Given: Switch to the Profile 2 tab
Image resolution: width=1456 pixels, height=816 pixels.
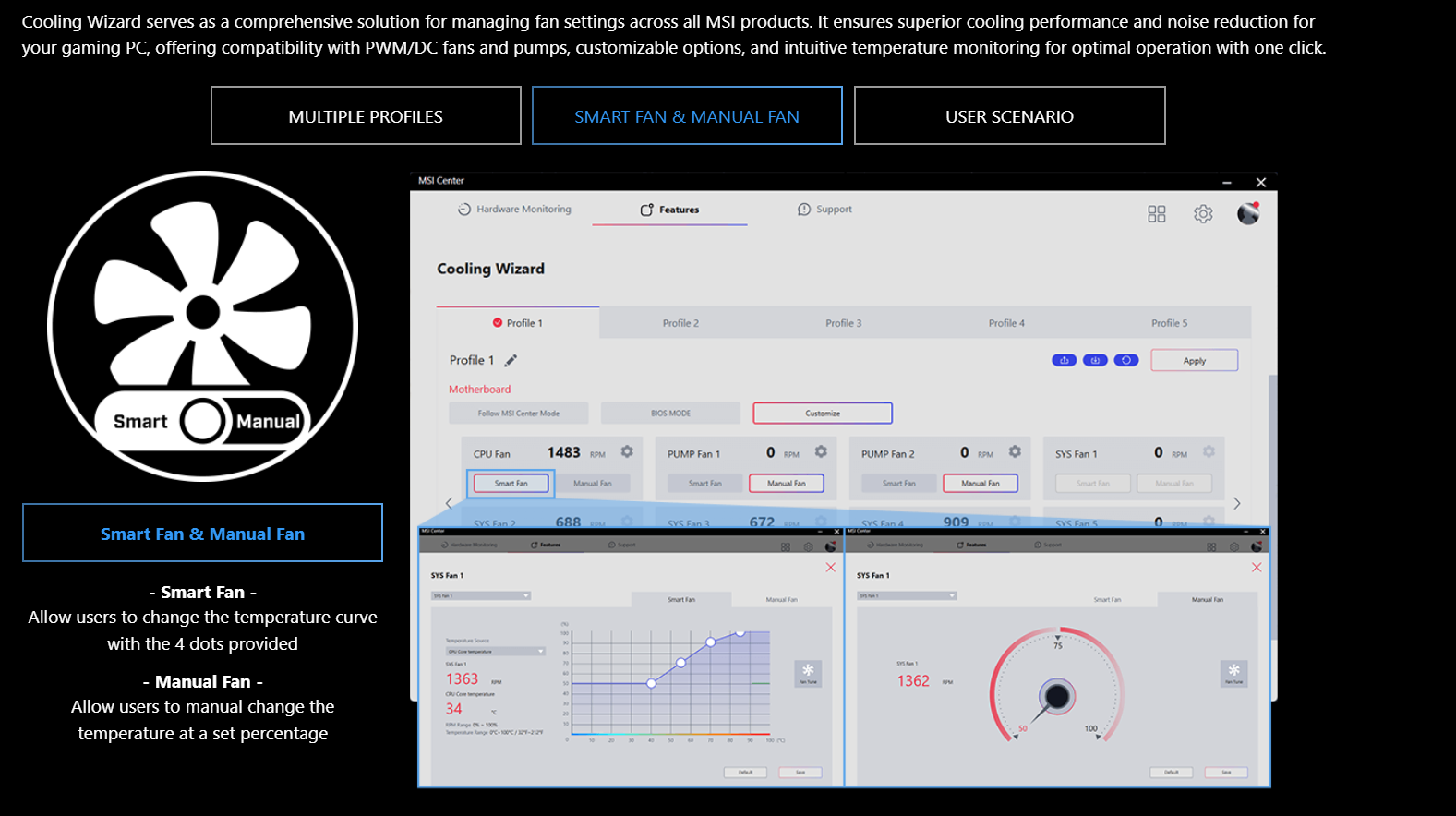Looking at the screenshot, I should click(680, 323).
